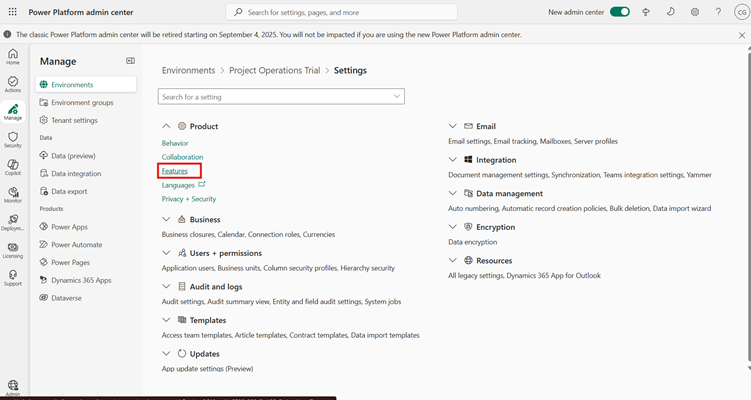
Task: Click the Product gear icon
Action: tap(182, 126)
